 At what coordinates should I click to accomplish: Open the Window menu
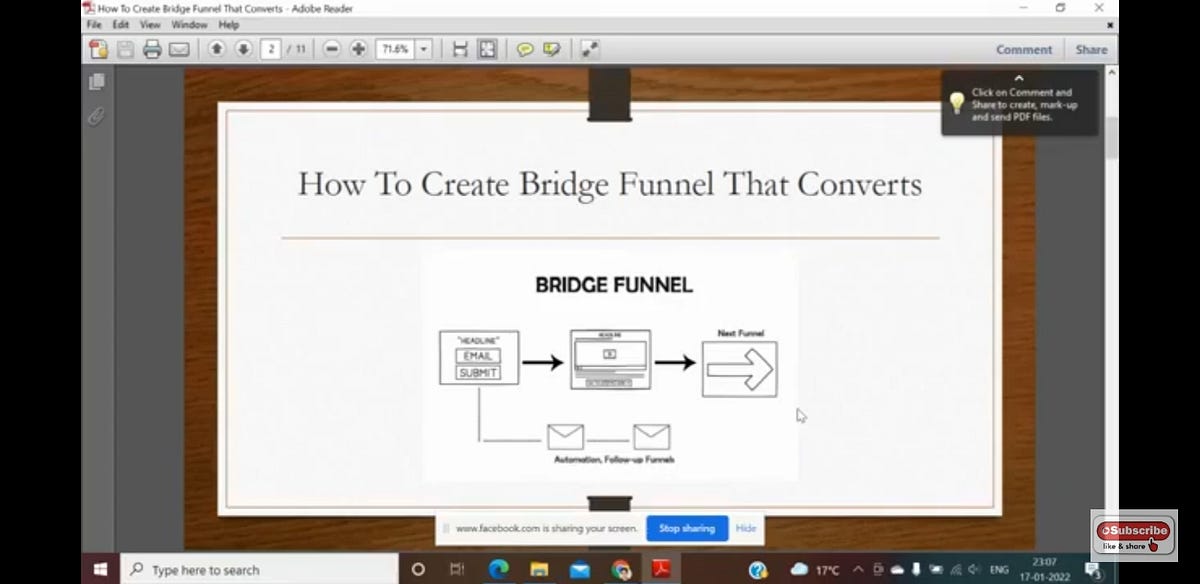[x=189, y=24]
